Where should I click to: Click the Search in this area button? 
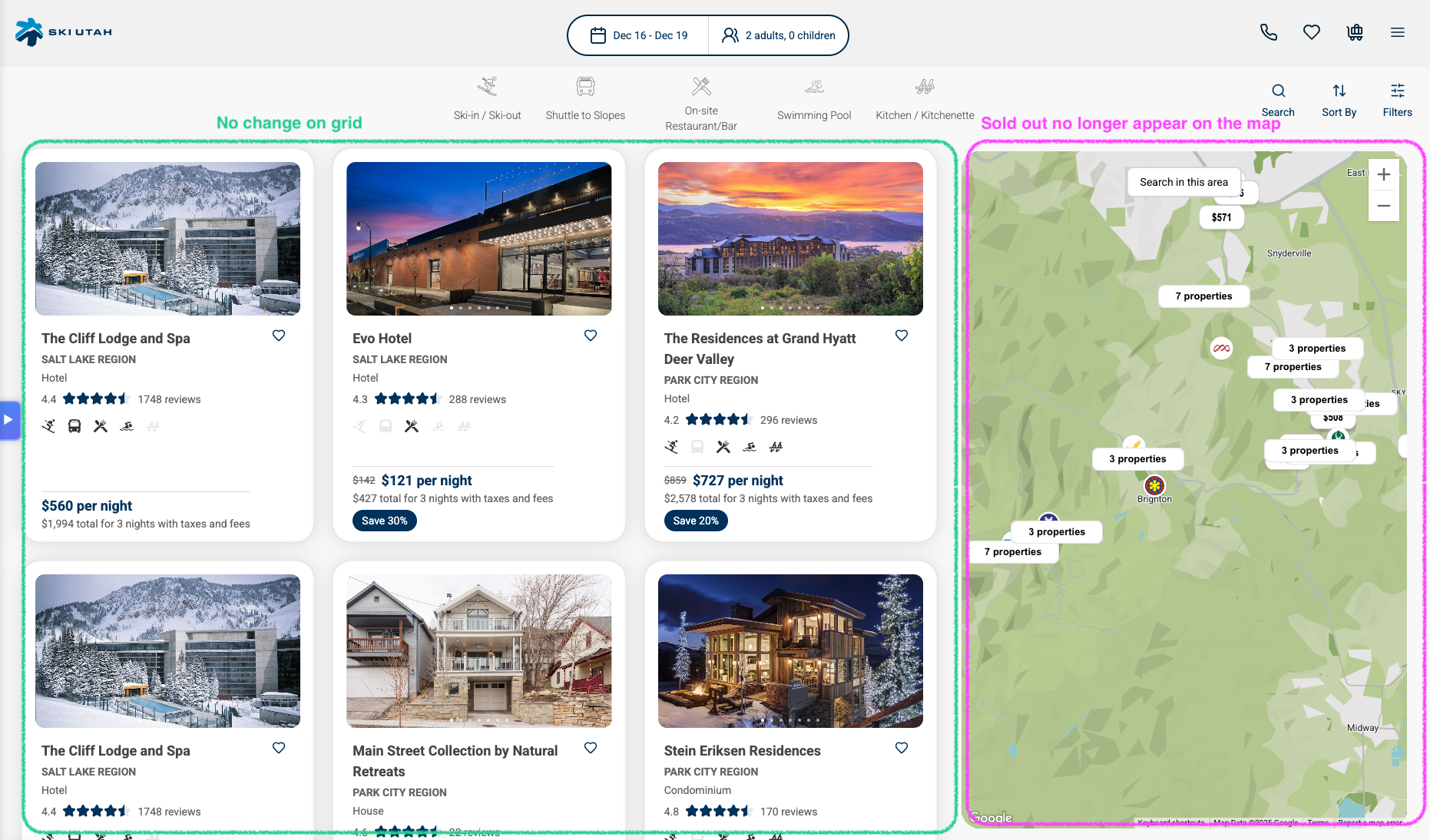coord(1183,182)
